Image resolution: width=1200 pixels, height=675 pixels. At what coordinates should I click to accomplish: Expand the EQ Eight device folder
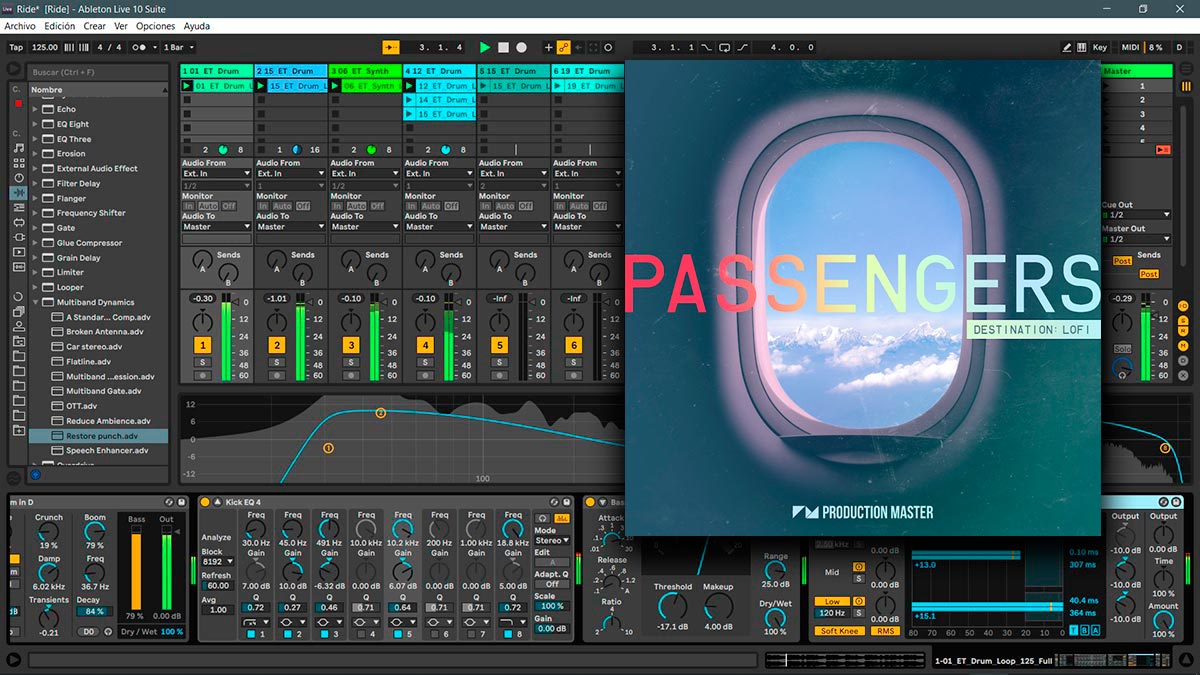pyautogui.click(x=35, y=124)
